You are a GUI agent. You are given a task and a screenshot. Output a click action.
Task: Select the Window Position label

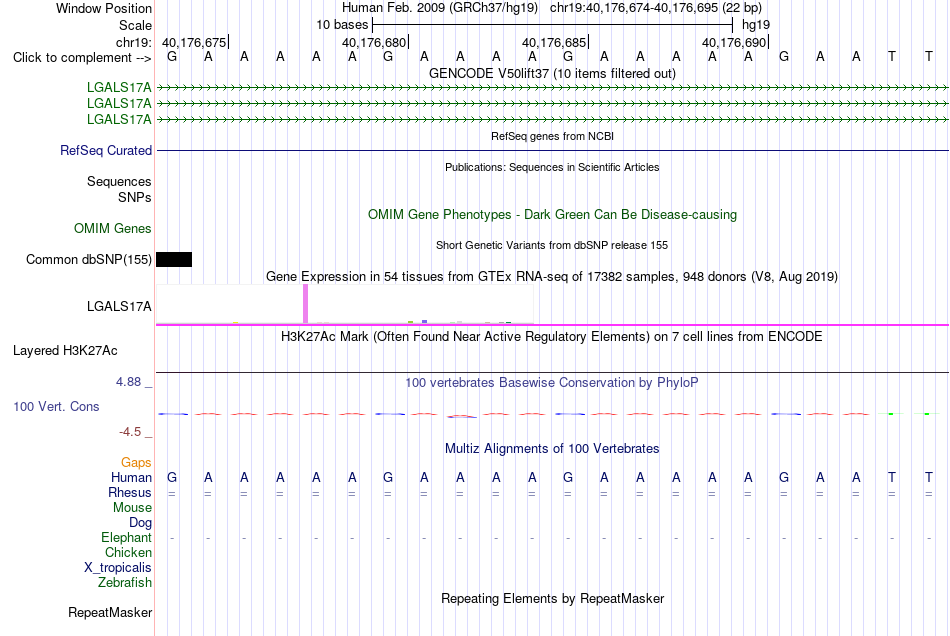[x=104, y=8]
